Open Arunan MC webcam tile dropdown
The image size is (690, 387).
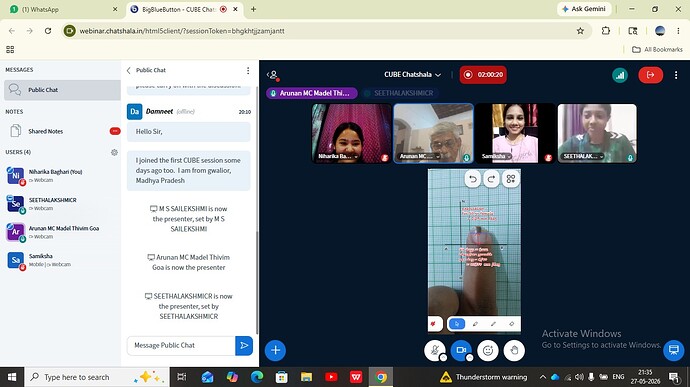click(437, 157)
